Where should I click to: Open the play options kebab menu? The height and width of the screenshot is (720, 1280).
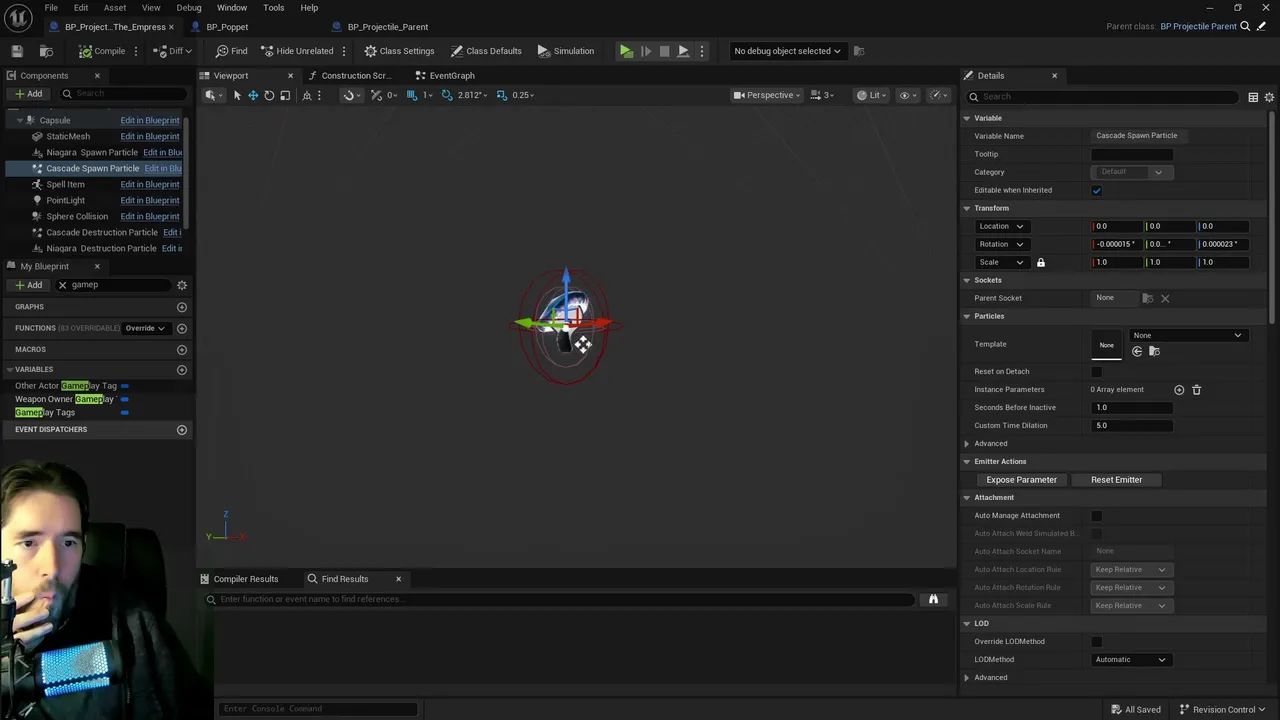(702, 51)
